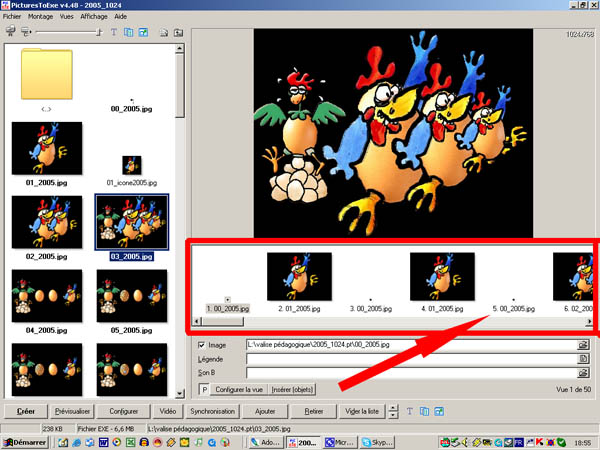The image size is (600, 450).
Task: Click the Vider la liste button
Action: [x=362, y=411]
